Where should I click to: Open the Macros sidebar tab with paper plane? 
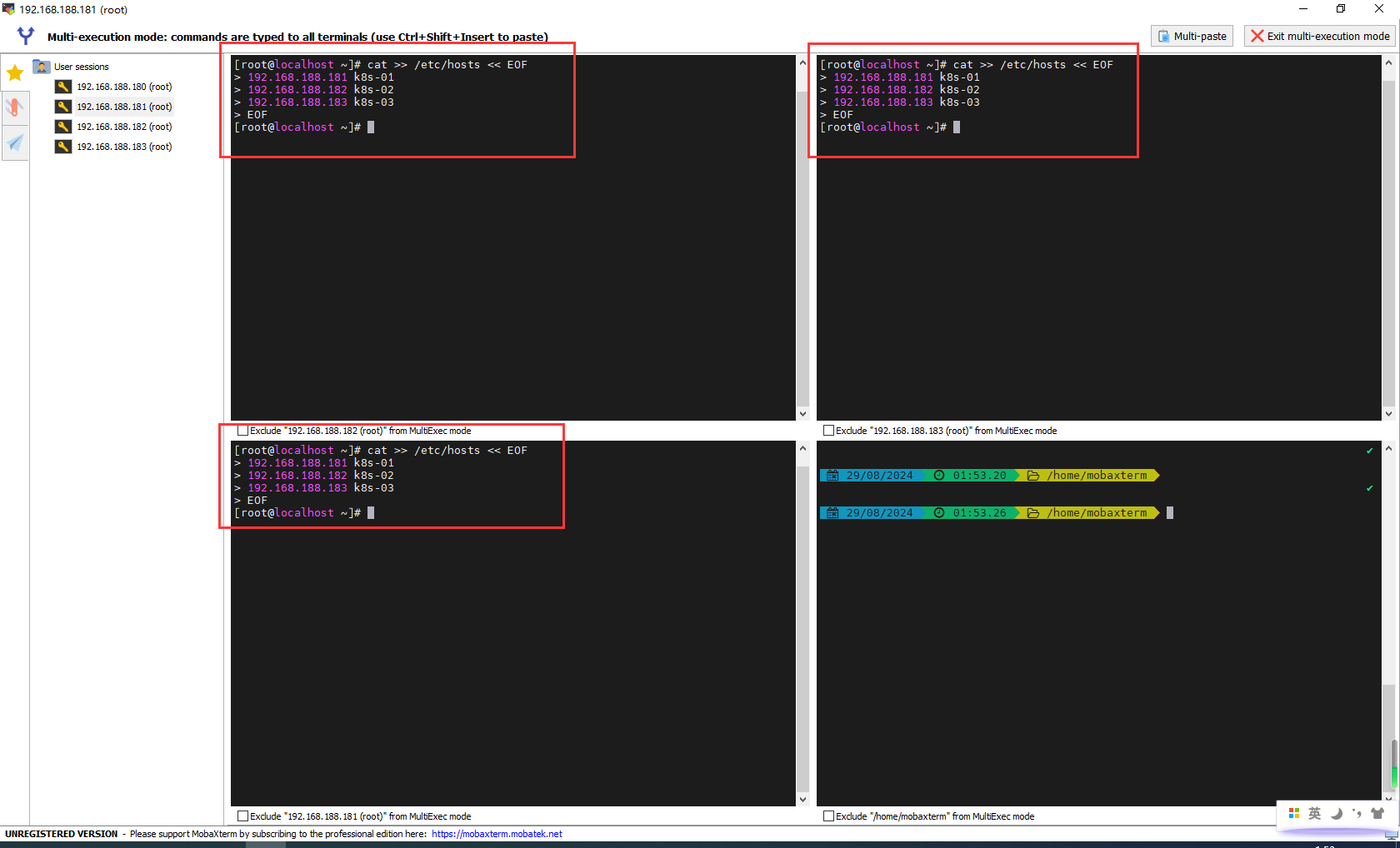click(x=15, y=143)
